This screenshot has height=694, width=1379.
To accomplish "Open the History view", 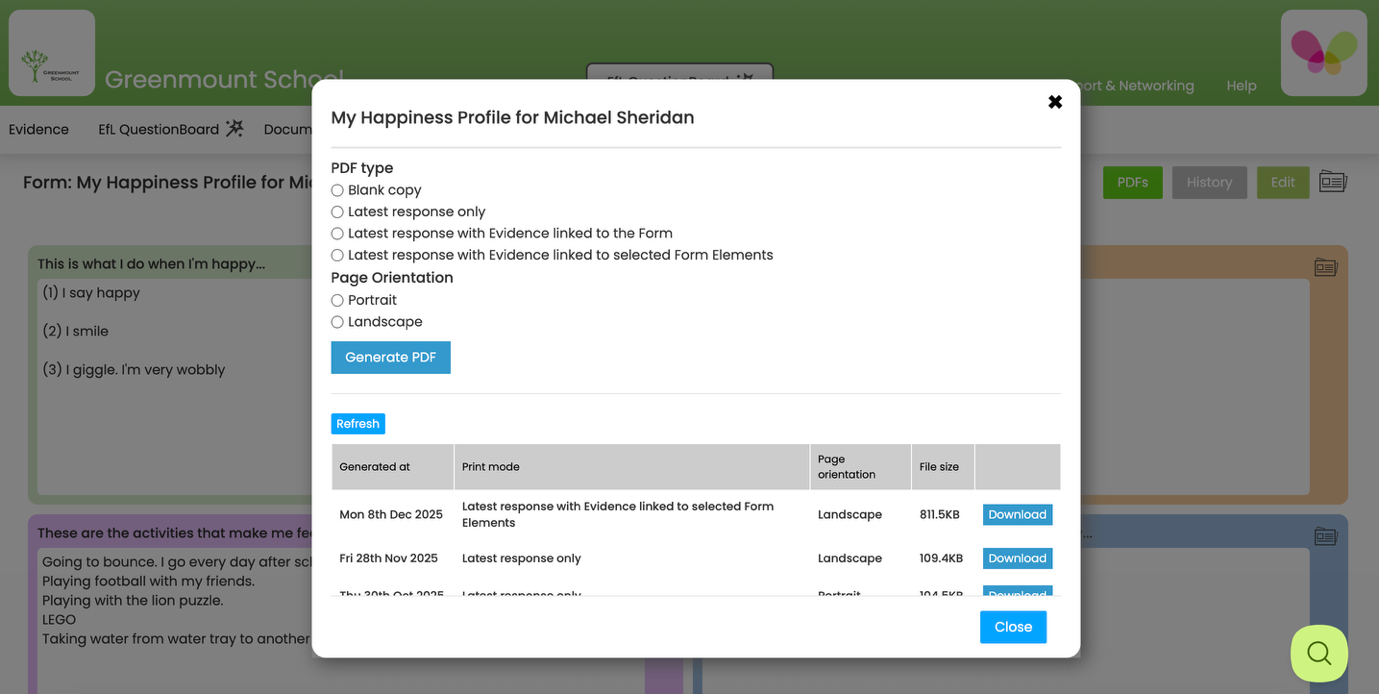I will pyautogui.click(x=1209, y=182).
